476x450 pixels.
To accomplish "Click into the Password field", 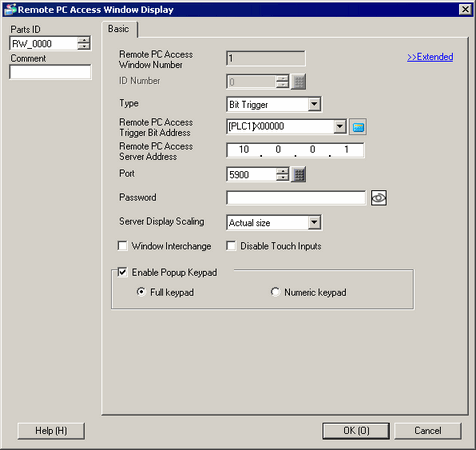I will tap(296, 198).
